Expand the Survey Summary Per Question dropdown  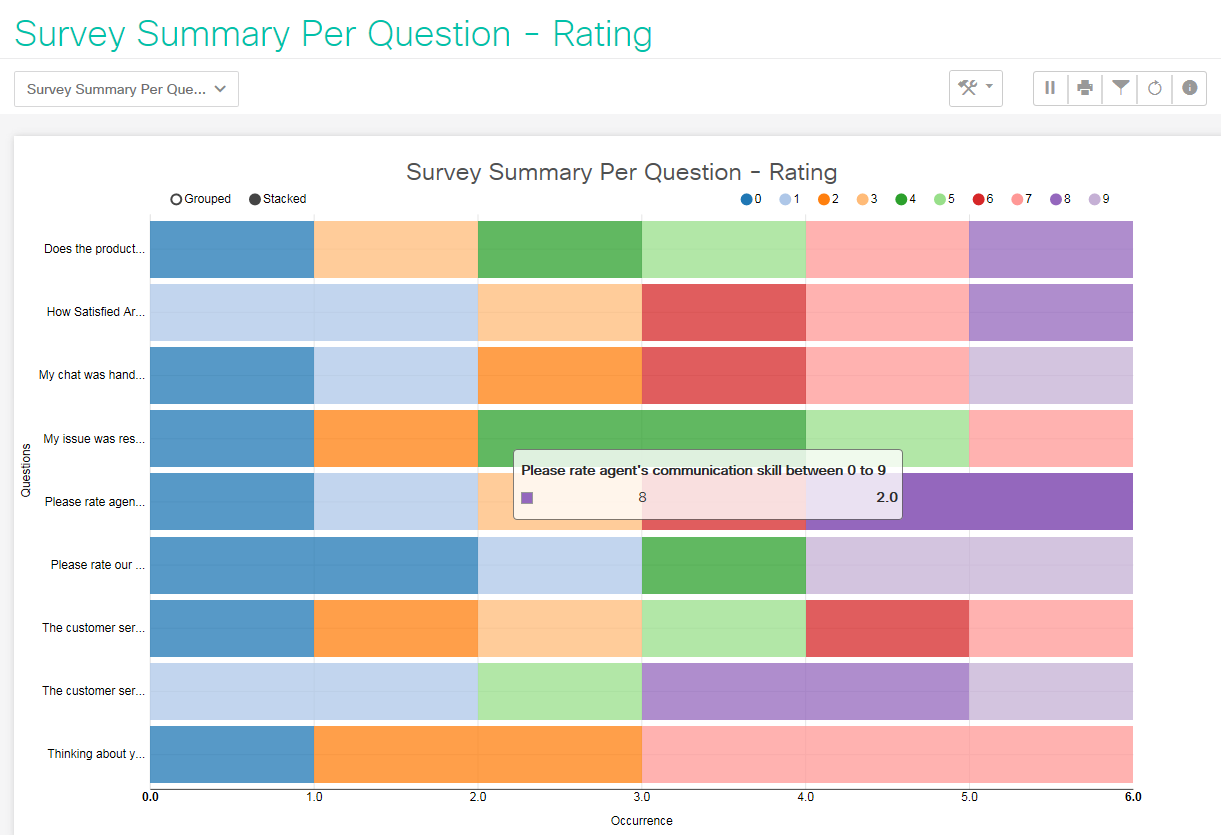tap(126, 89)
